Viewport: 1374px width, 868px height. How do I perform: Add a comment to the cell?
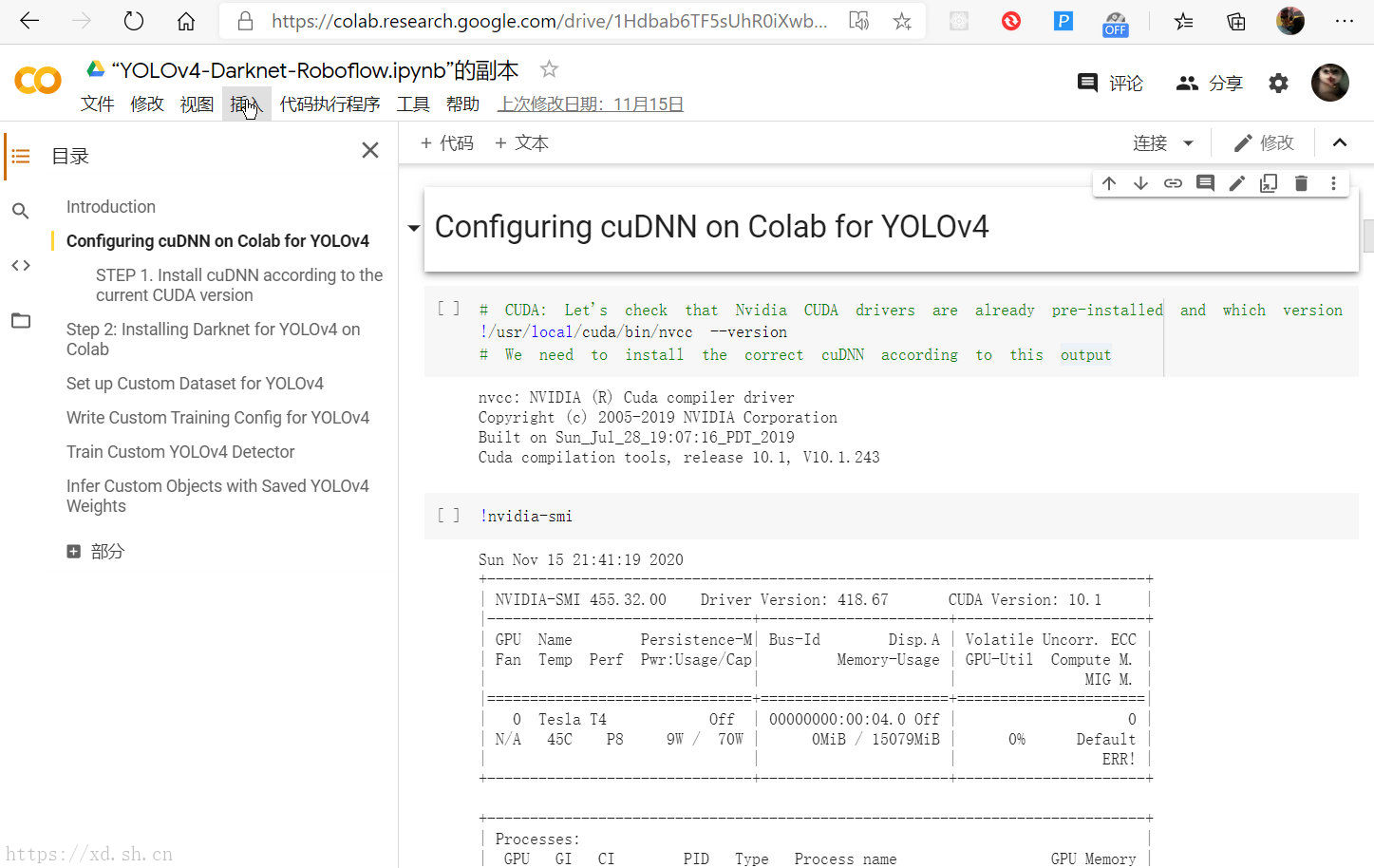(x=1205, y=183)
